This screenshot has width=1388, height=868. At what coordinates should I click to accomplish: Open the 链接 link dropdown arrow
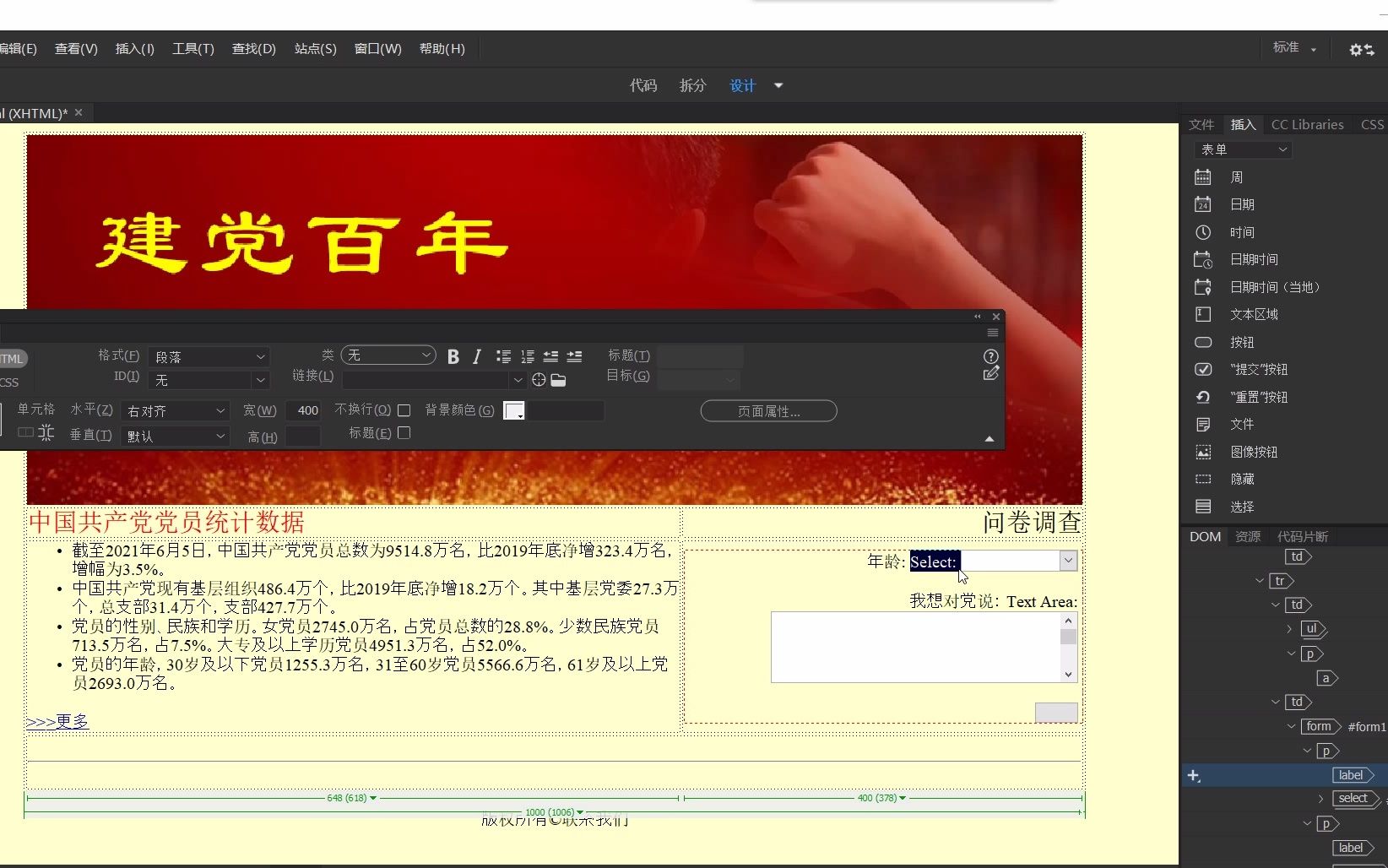[x=518, y=380]
